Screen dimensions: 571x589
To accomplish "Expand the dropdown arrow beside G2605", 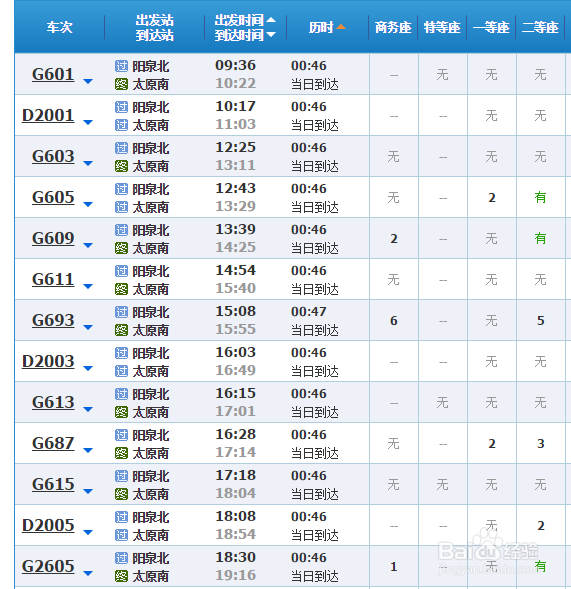I will click(88, 573).
